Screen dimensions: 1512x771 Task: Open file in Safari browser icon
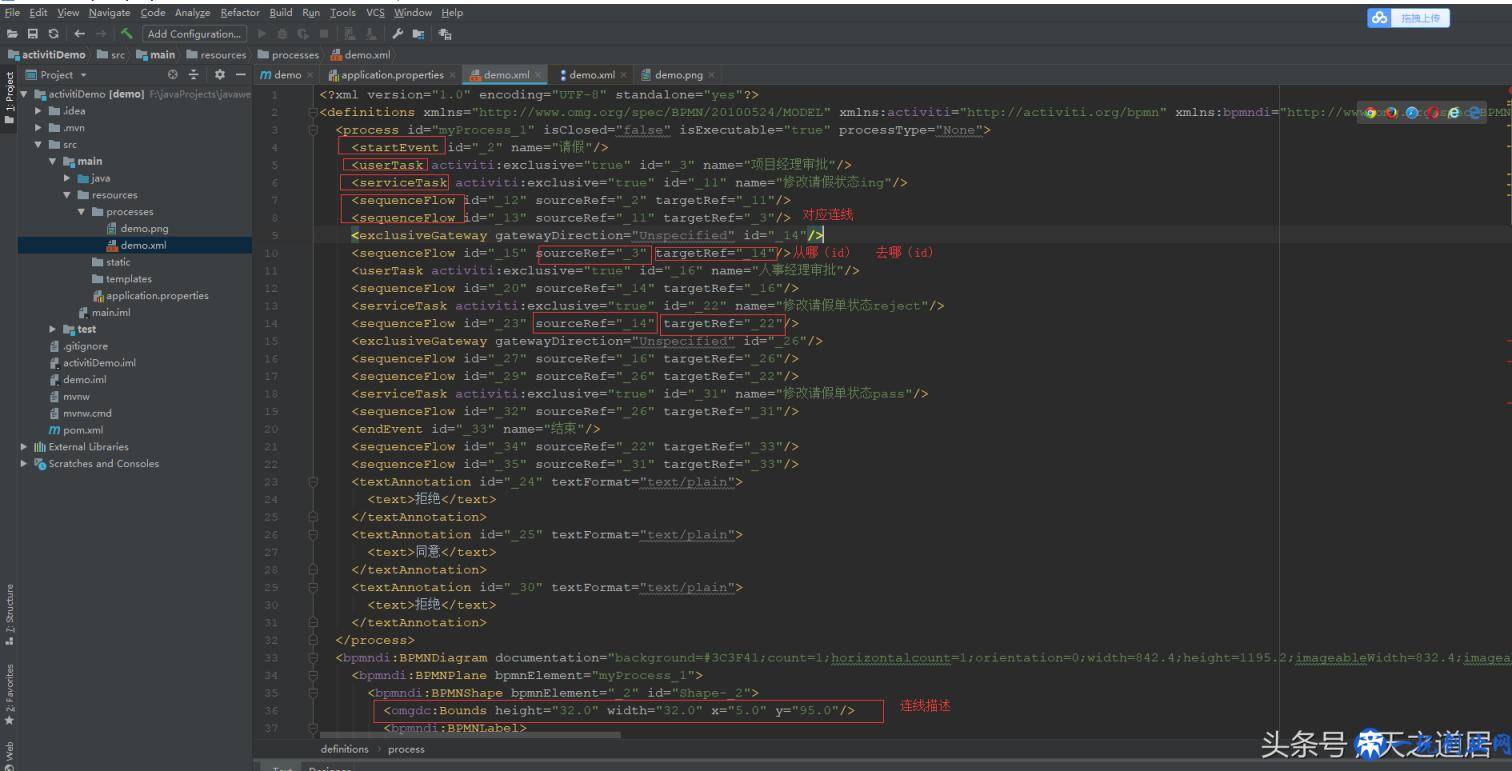click(1412, 113)
